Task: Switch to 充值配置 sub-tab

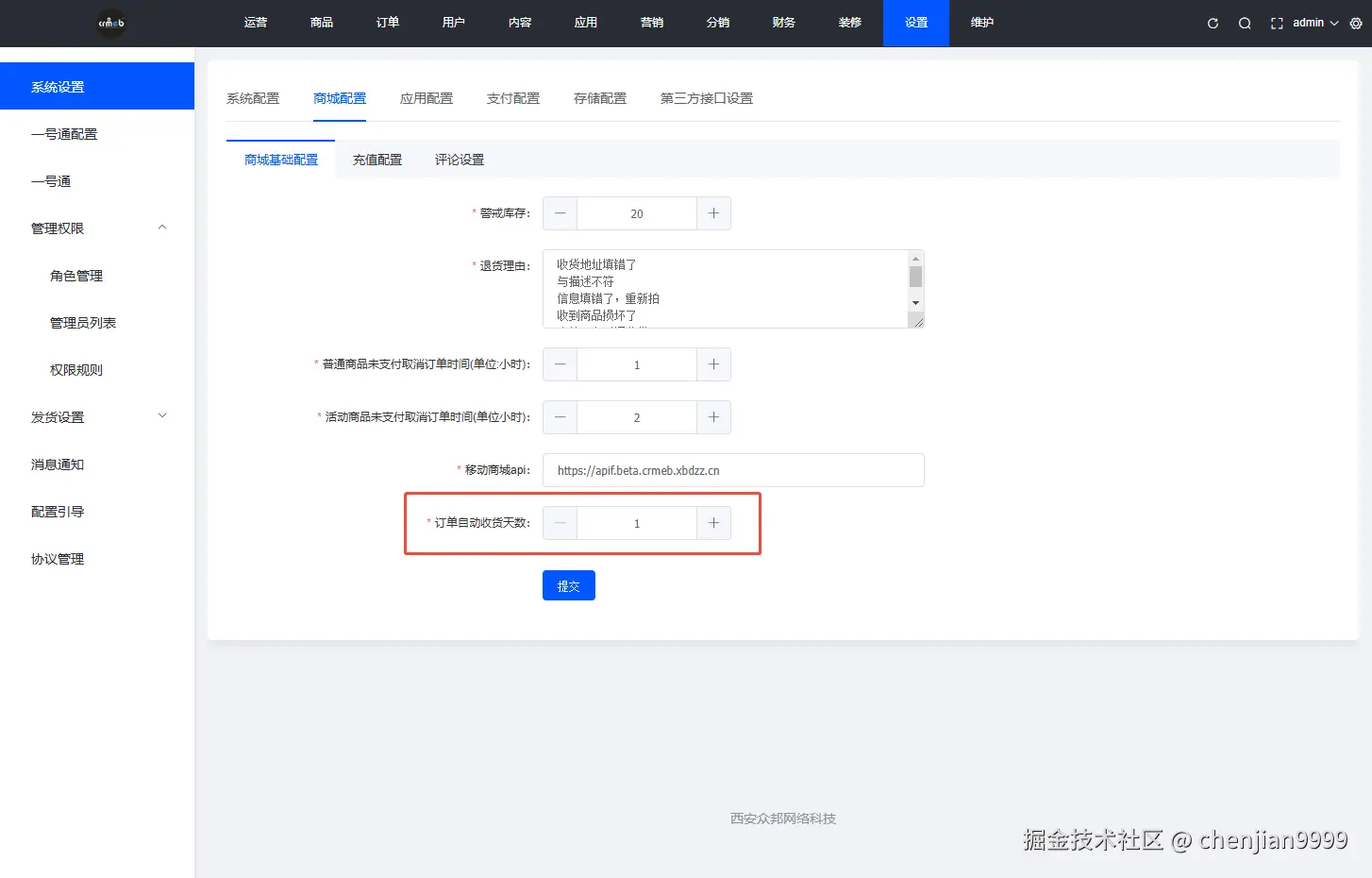Action: 377,160
